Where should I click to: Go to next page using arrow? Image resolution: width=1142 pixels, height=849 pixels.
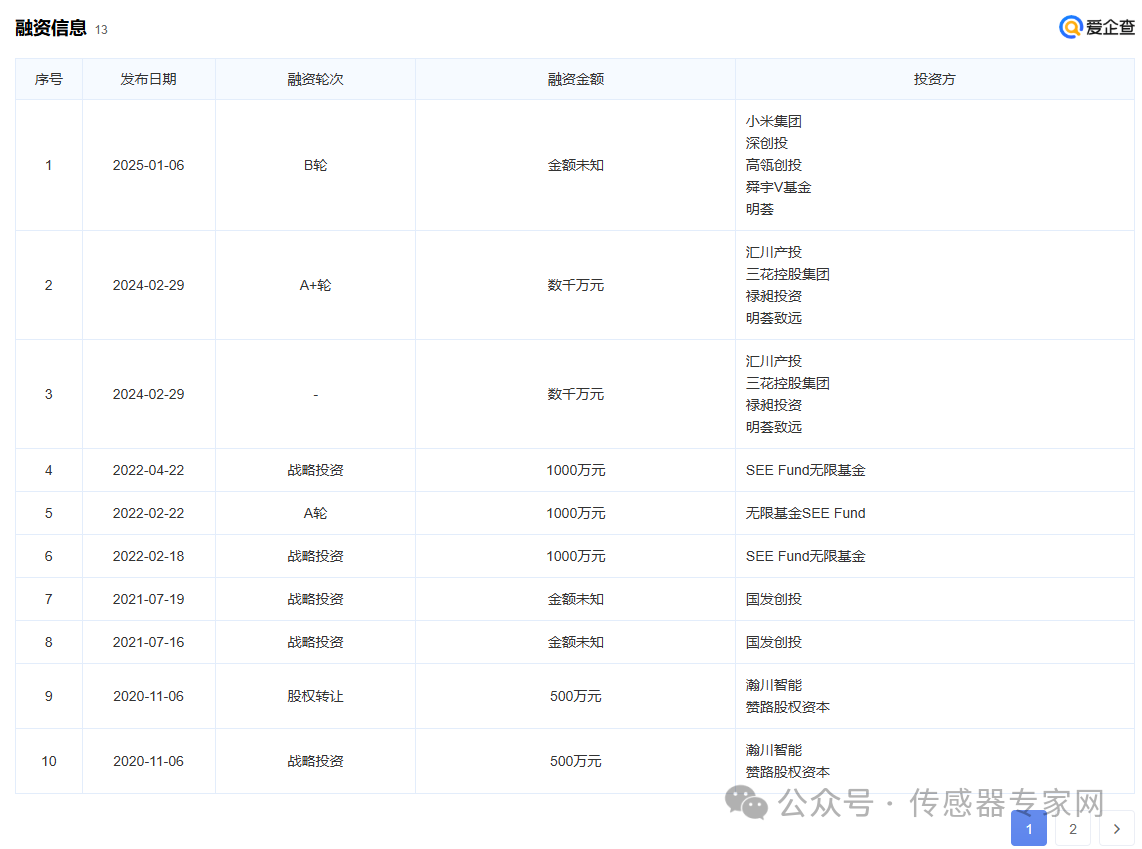[1116, 828]
